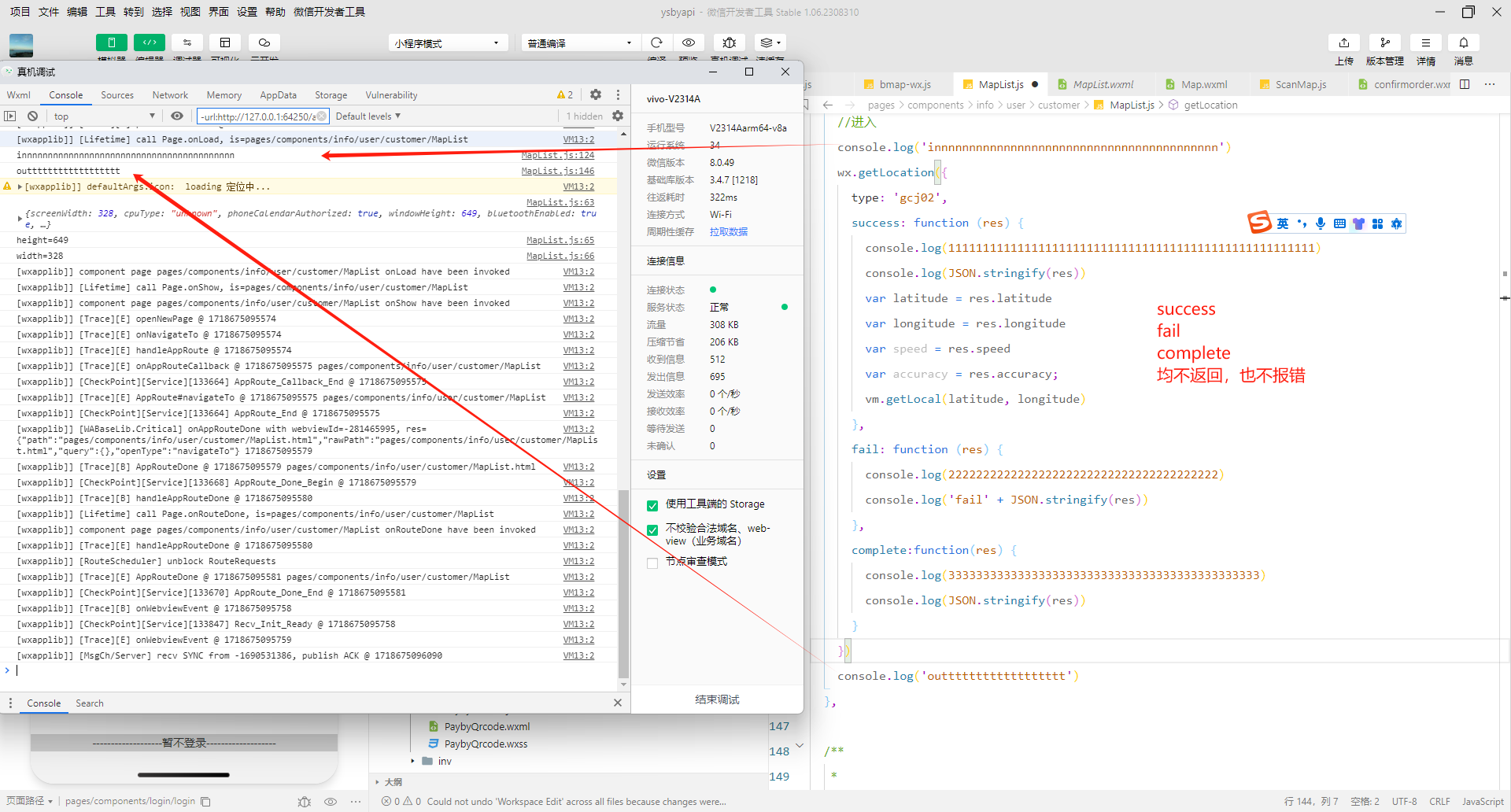The image size is (1511, 812).
Task: Click the project avatar thumbnail
Action: coord(21,45)
